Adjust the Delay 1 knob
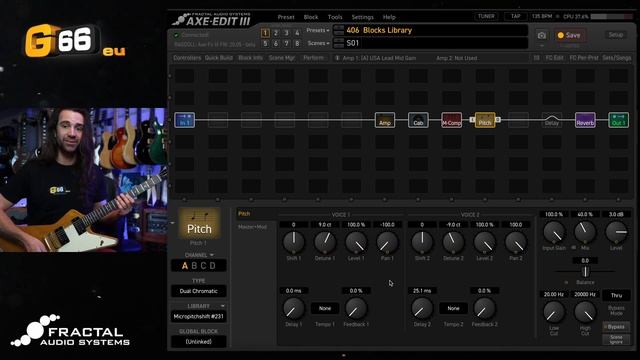Image resolution: width=640 pixels, height=360 pixels. (294, 309)
